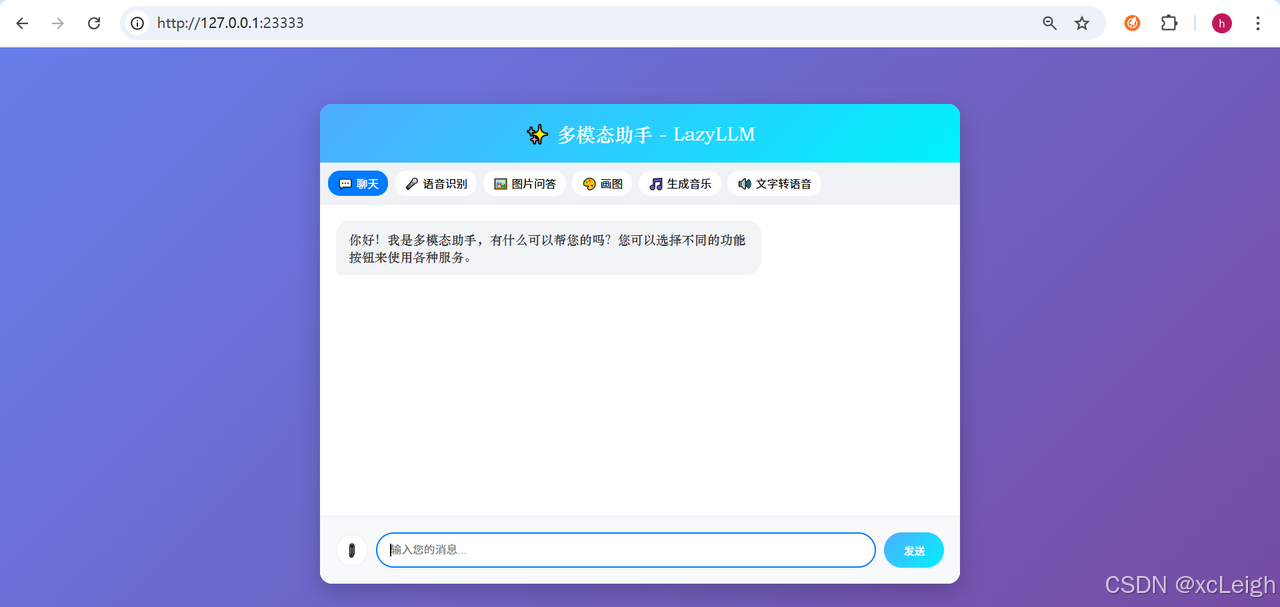This screenshot has width=1280, height=607.
Task: Click the browser forward arrow
Action: 58,23
